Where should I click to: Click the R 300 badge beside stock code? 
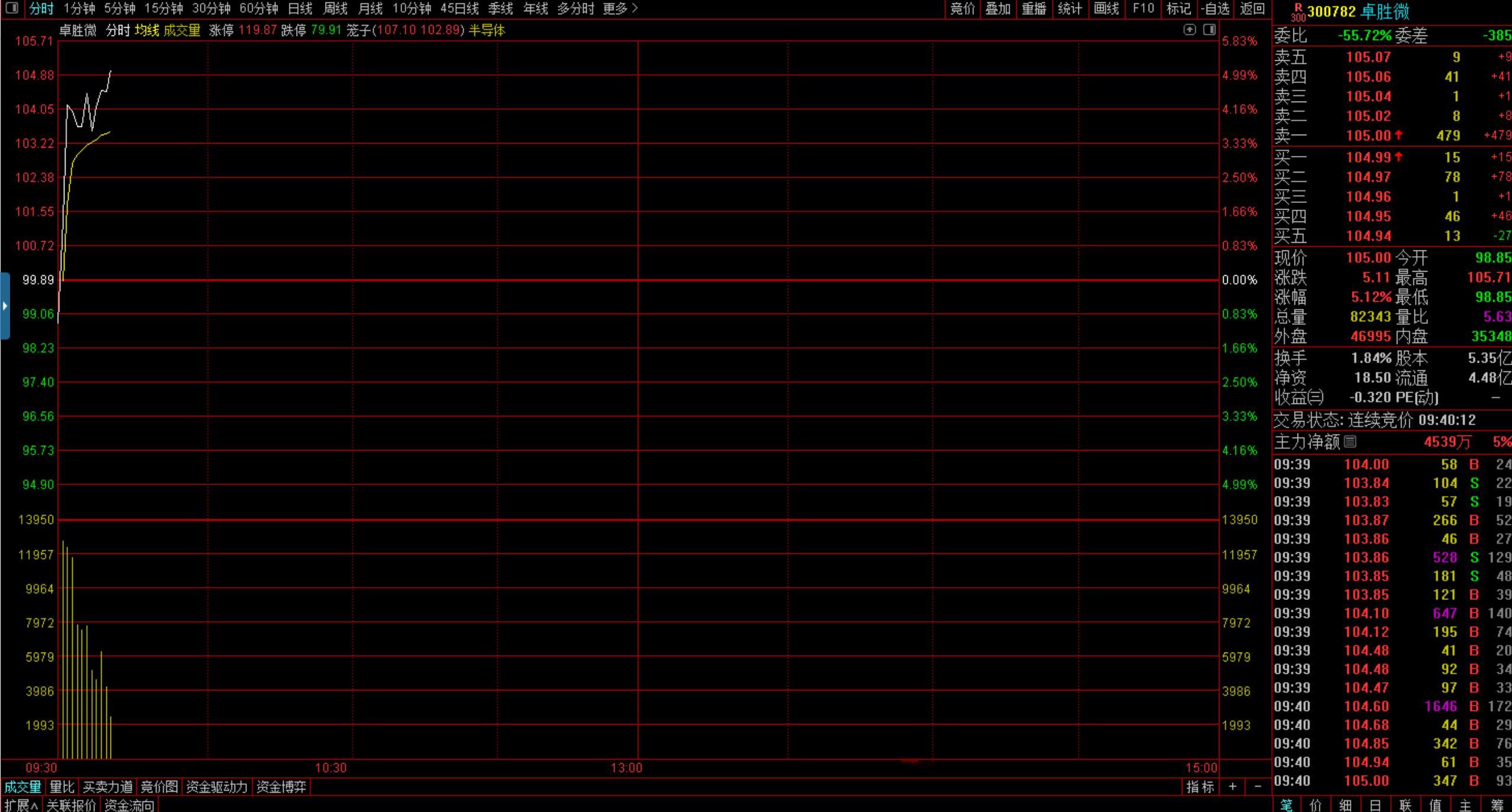[1298, 12]
